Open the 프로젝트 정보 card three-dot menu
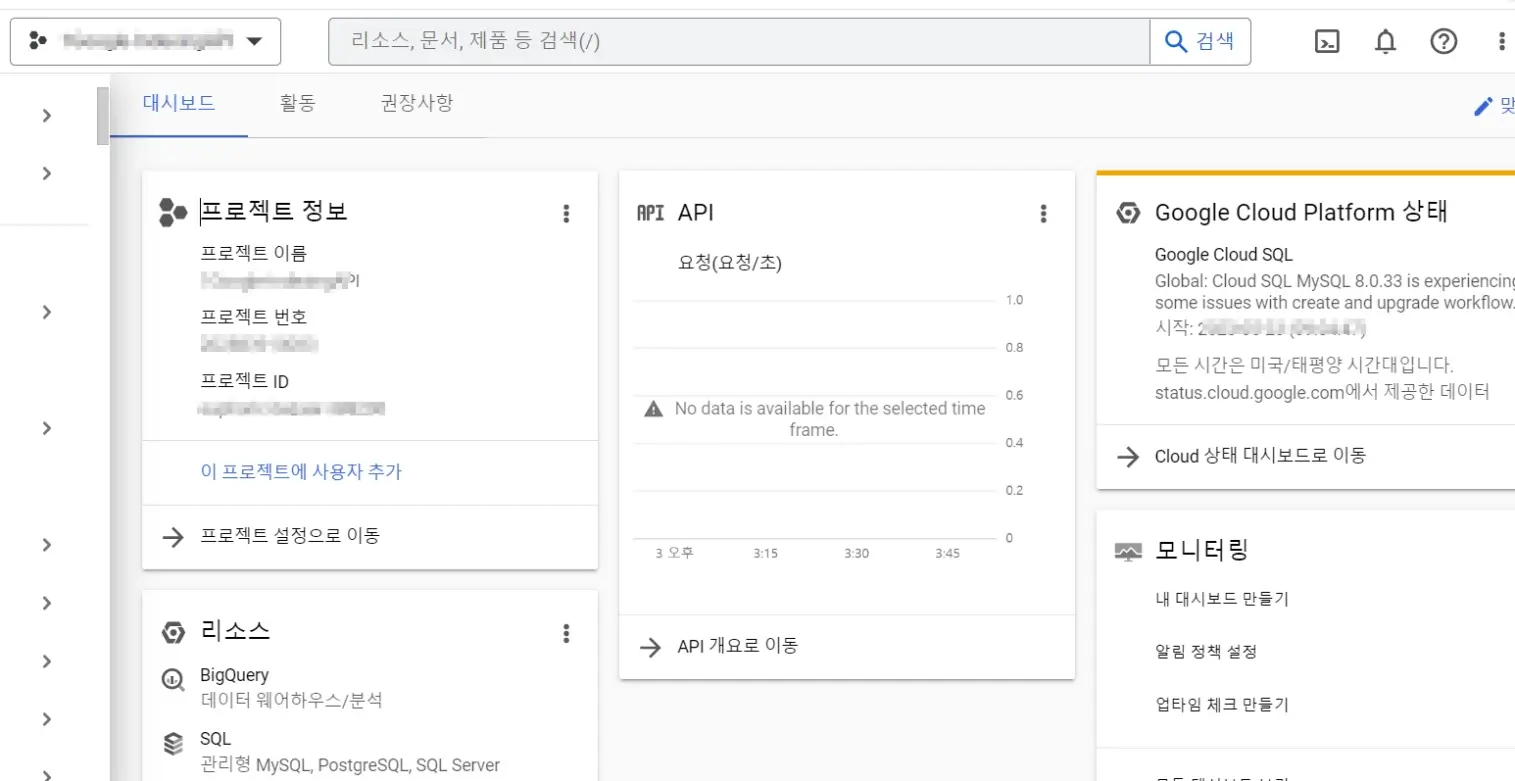The image size is (1515, 781). 566,212
